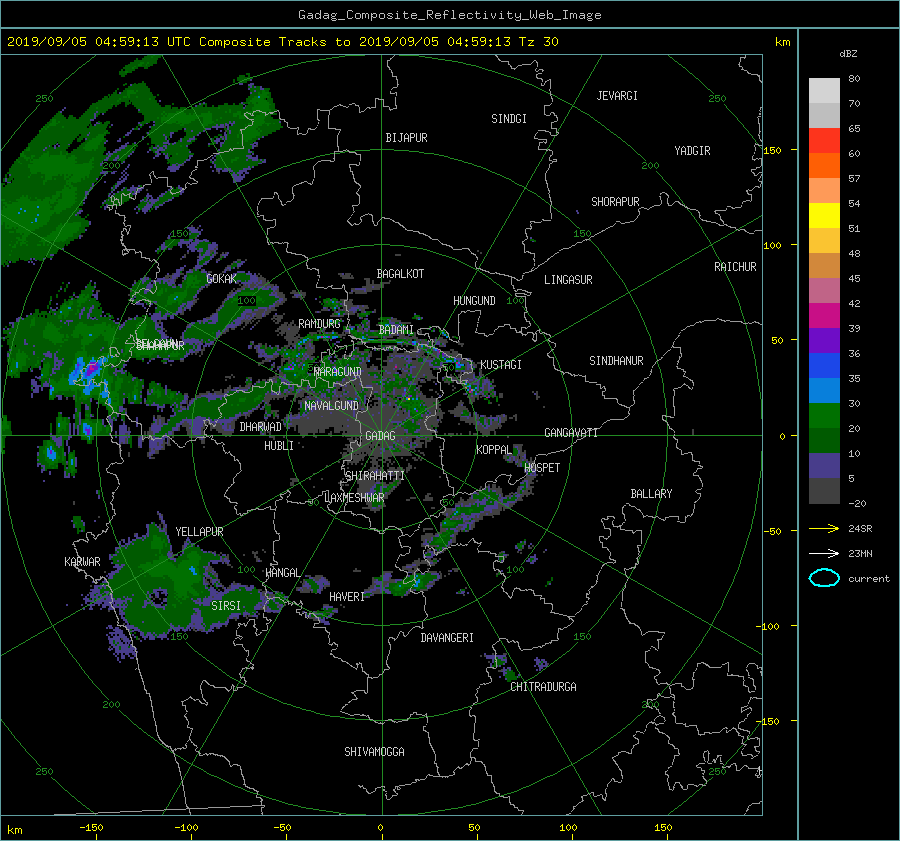The width and height of the screenshot is (900, 841).
Task: Select the brown 45-48 dBZ legend swatch
Action: coord(824,266)
